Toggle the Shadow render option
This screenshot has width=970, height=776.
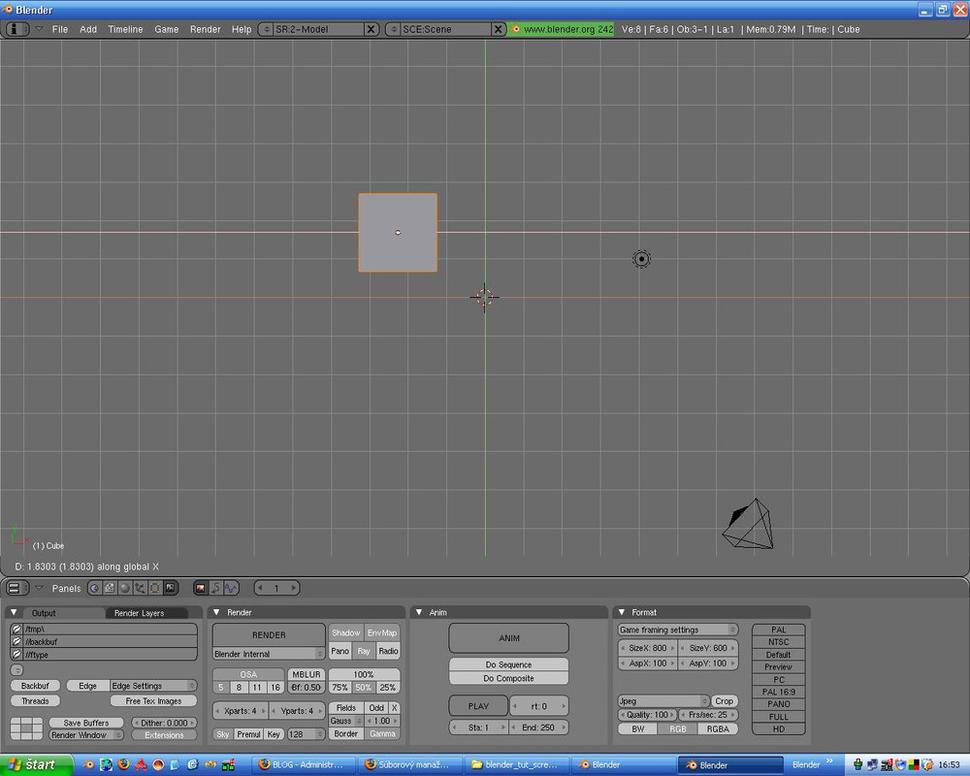click(346, 633)
